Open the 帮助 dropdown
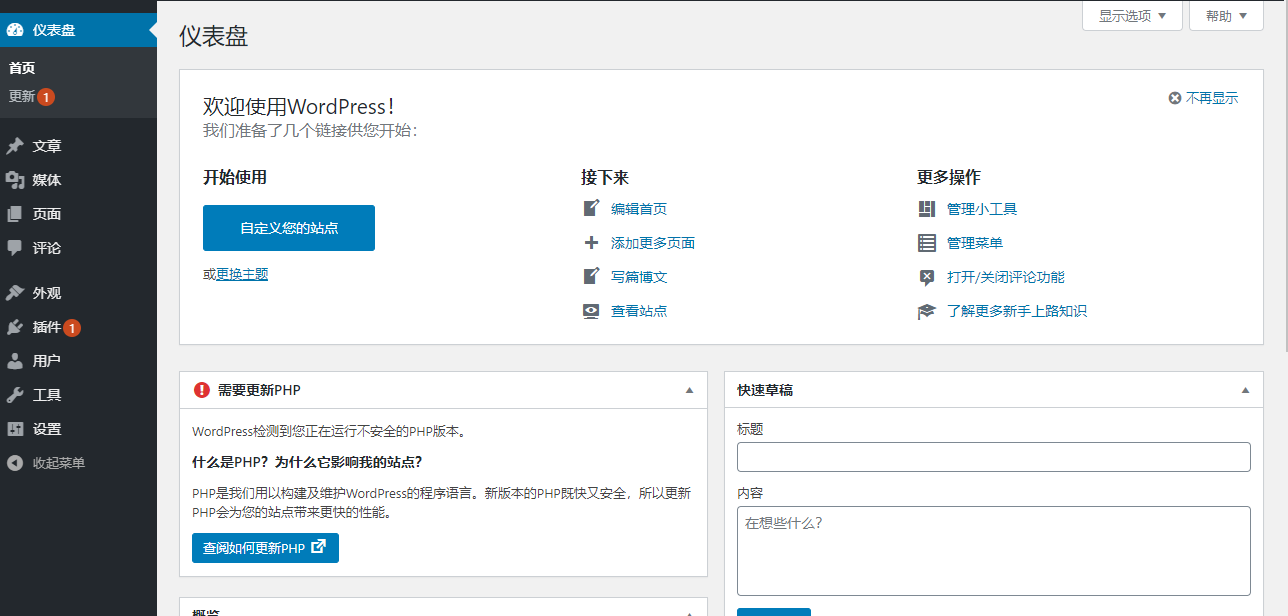 pyautogui.click(x=1226, y=15)
